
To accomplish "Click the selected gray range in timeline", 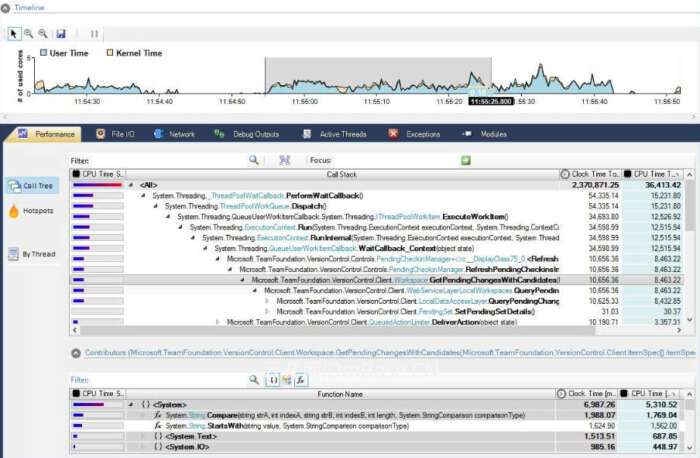I will pyautogui.click(x=378, y=75).
